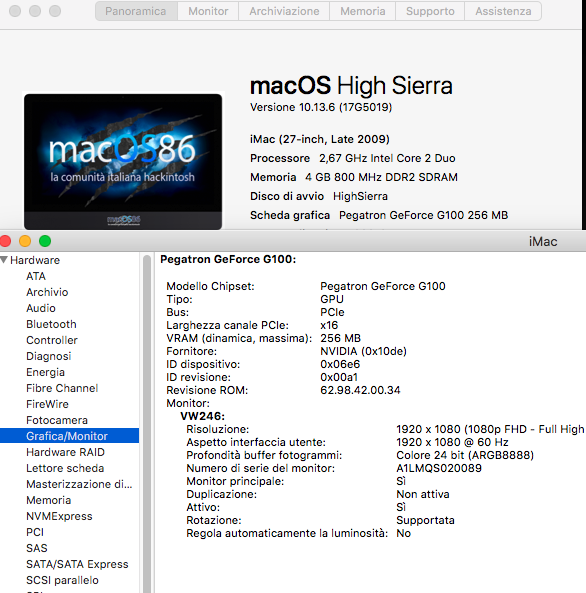Select Archivio in the sidebar

pos(47,292)
